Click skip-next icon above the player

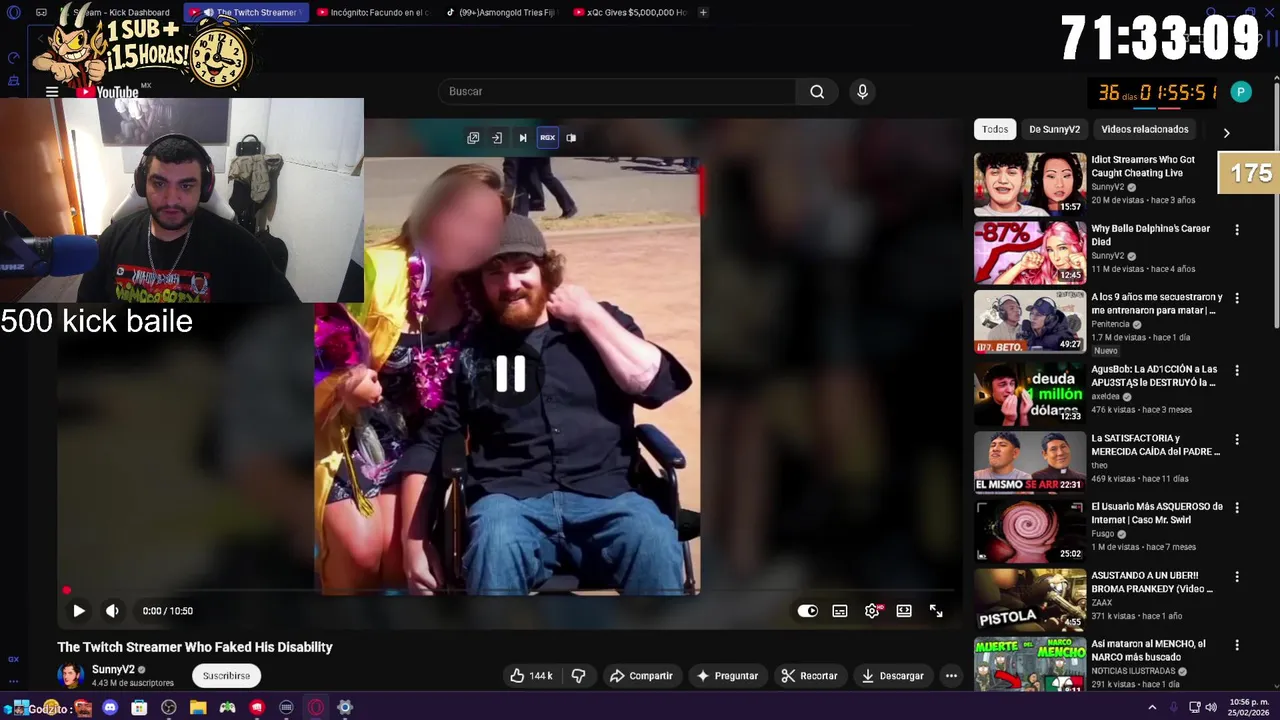[522, 138]
